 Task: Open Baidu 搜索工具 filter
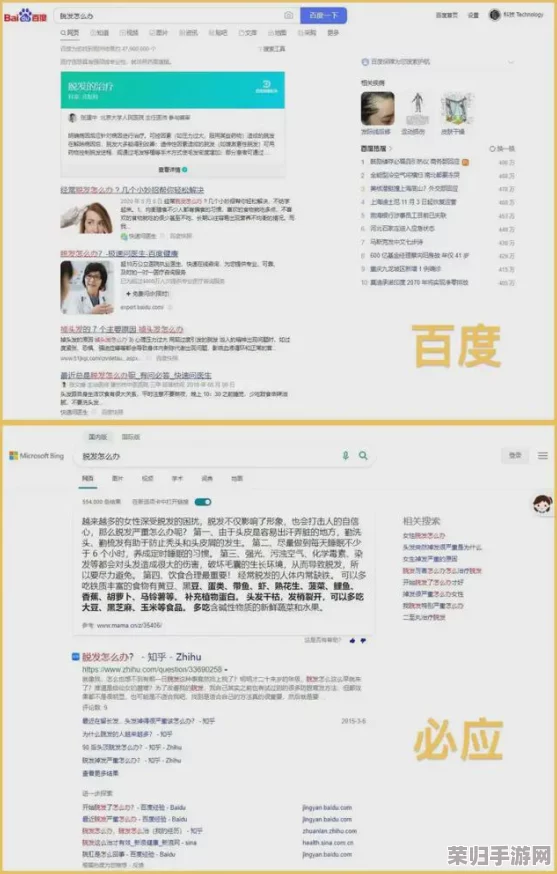272,49
